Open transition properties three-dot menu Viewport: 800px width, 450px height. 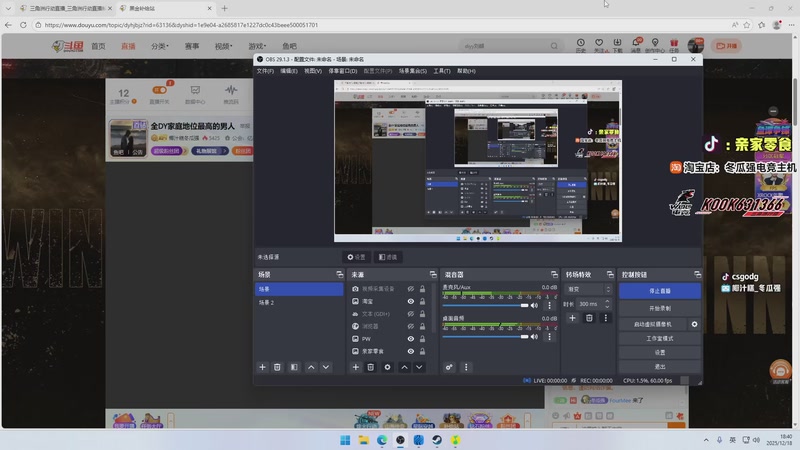pos(606,318)
